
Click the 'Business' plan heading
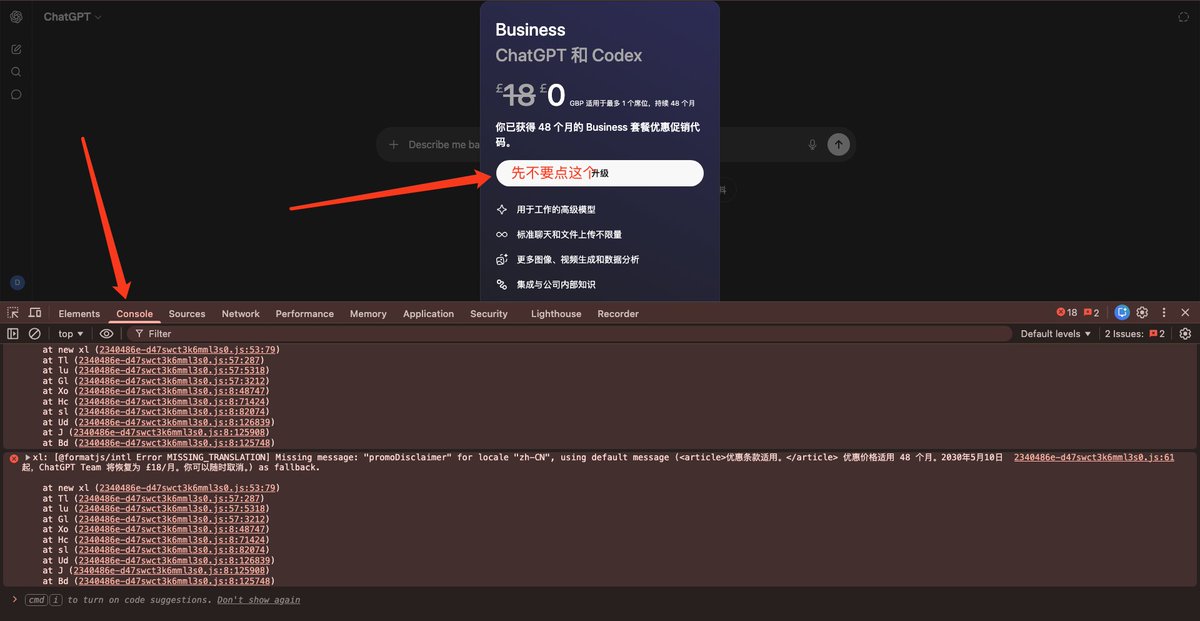coord(530,30)
